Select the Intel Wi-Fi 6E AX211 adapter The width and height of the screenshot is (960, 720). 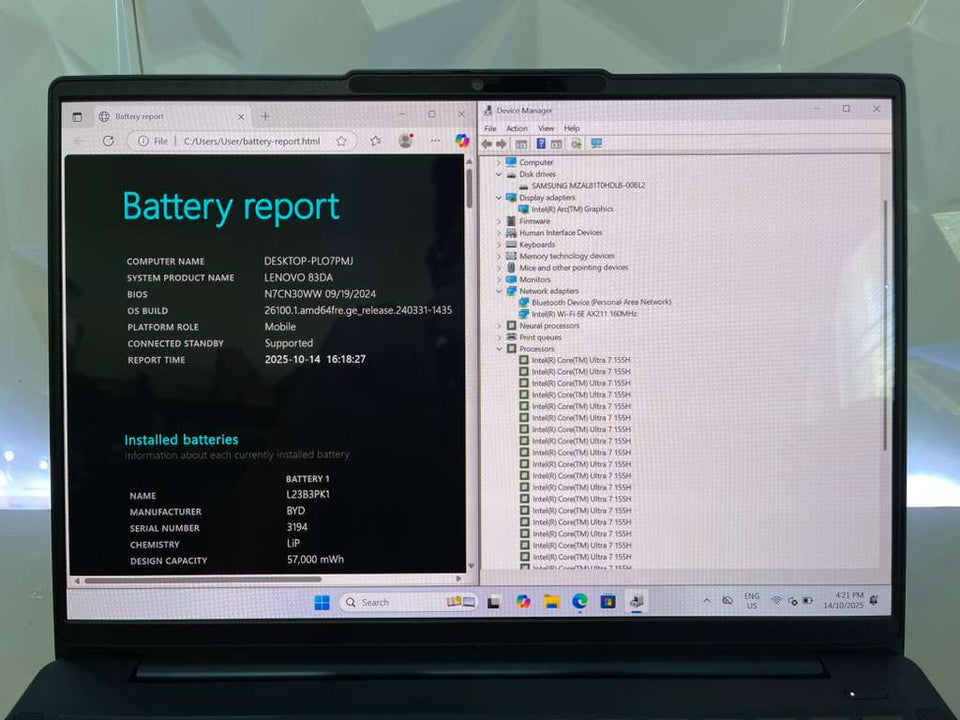point(583,314)
